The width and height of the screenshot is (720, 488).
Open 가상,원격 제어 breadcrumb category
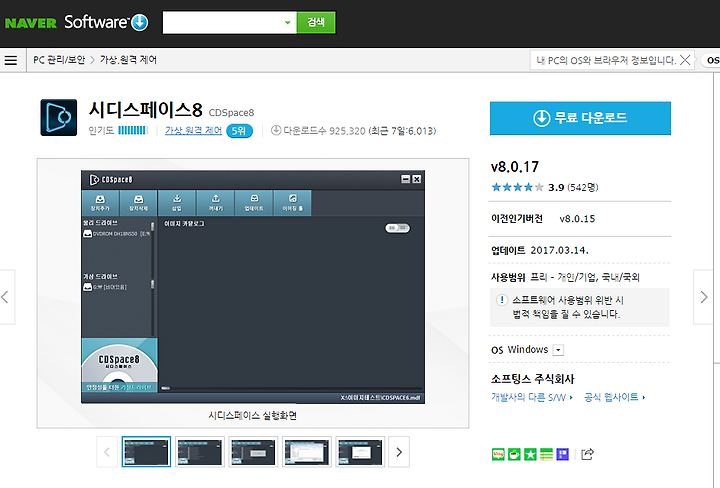tap(129, 60)
